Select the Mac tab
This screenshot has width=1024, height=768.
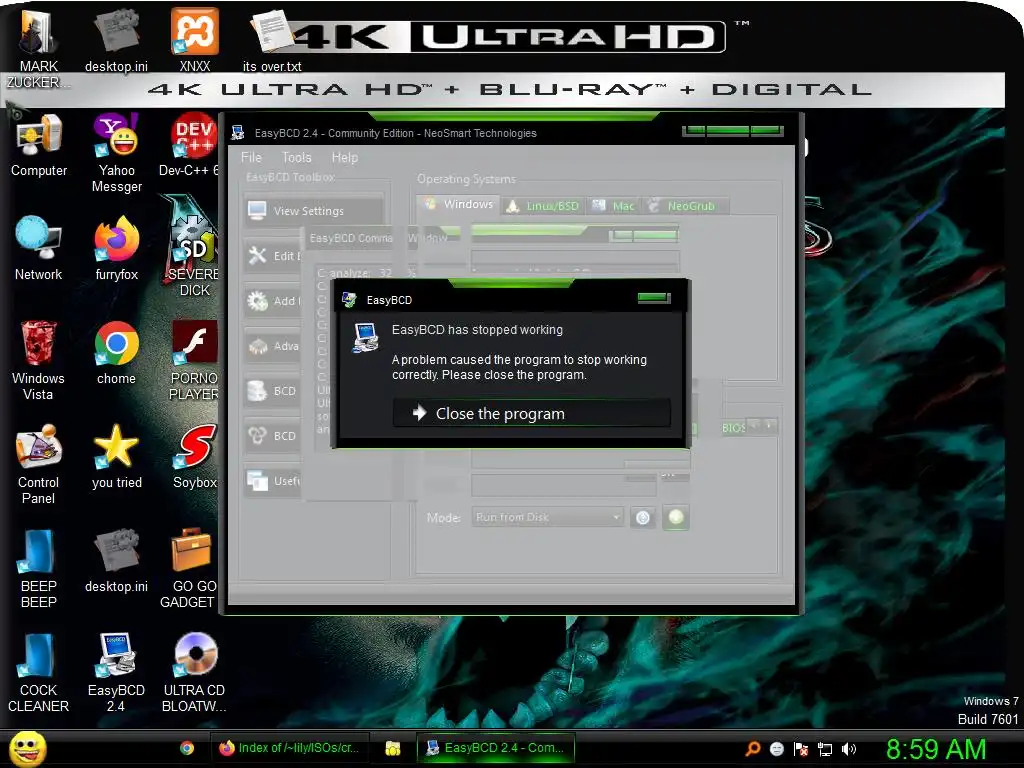[613, 206]
